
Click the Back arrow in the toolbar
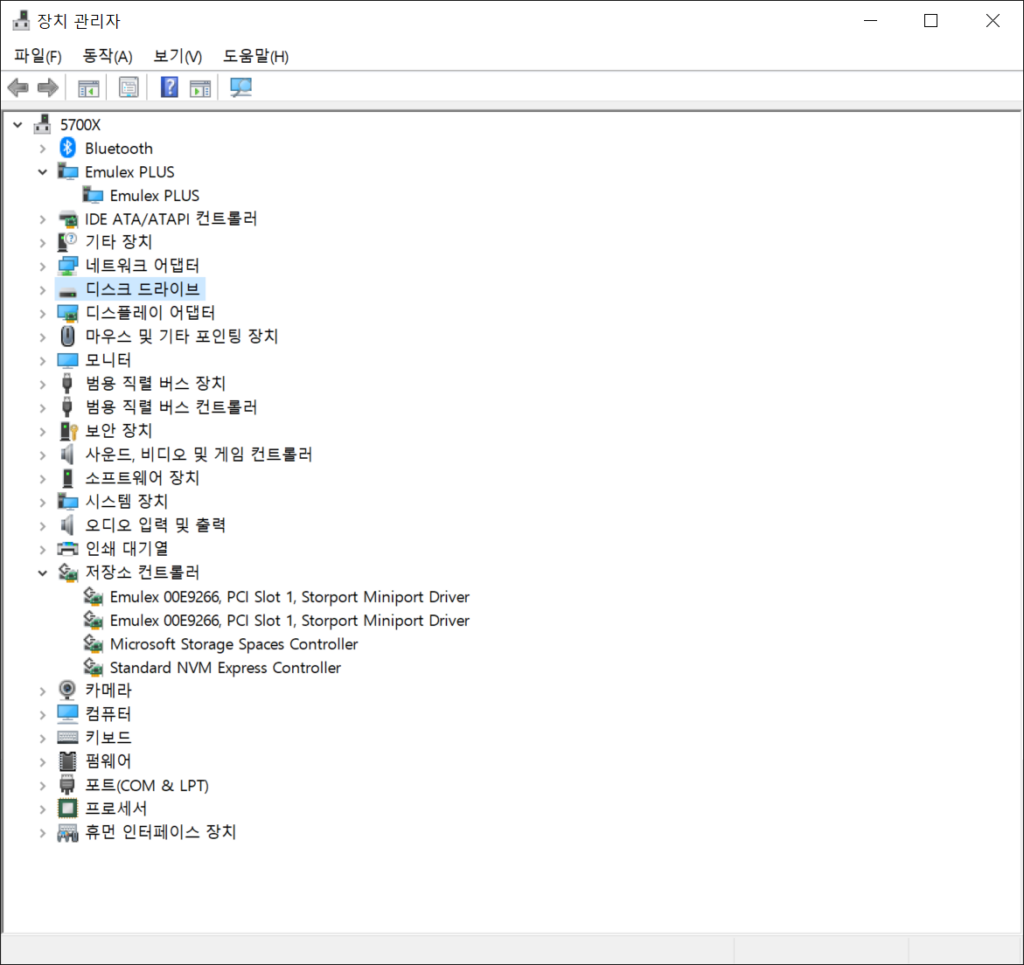click(18, 88)
